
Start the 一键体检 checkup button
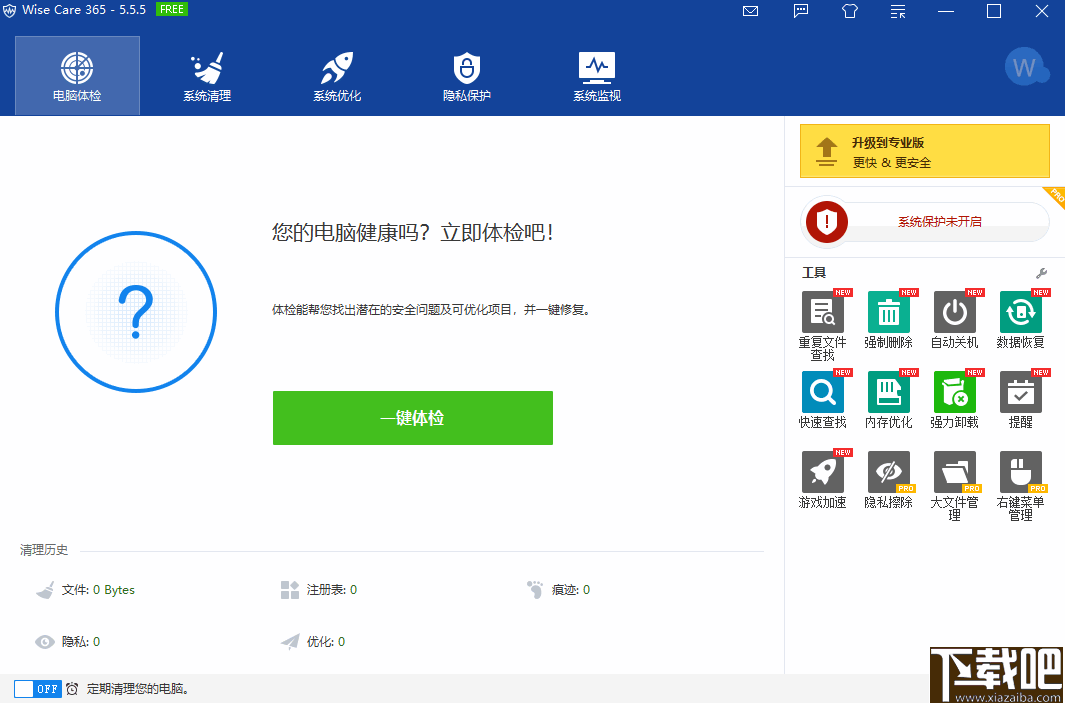[413, 418]
